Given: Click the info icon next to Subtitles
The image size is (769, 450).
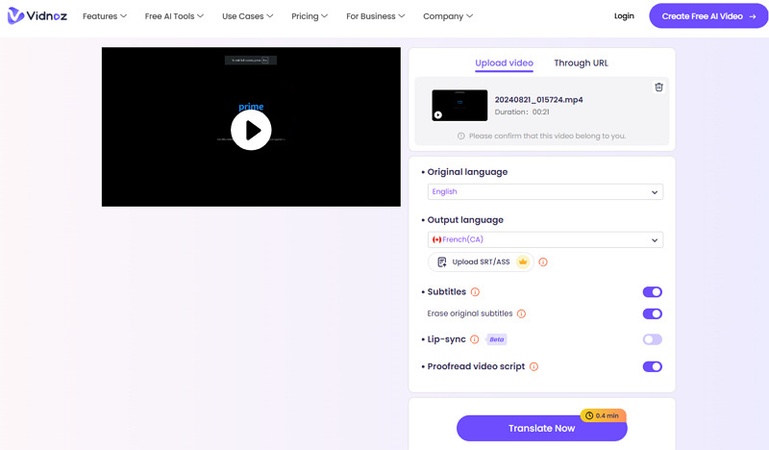Looking at the screenshot, I should [x=475, y=292].
